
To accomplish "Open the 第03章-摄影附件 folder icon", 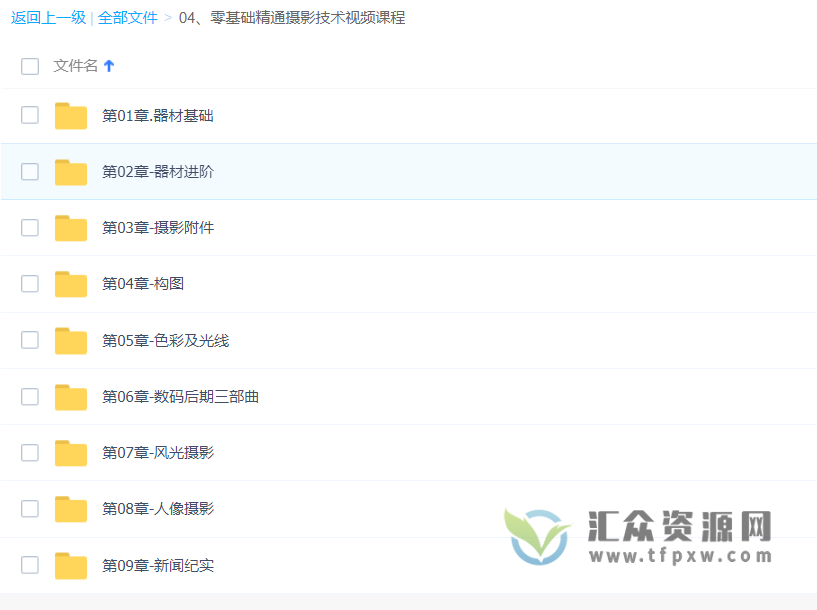I will 70,228.
